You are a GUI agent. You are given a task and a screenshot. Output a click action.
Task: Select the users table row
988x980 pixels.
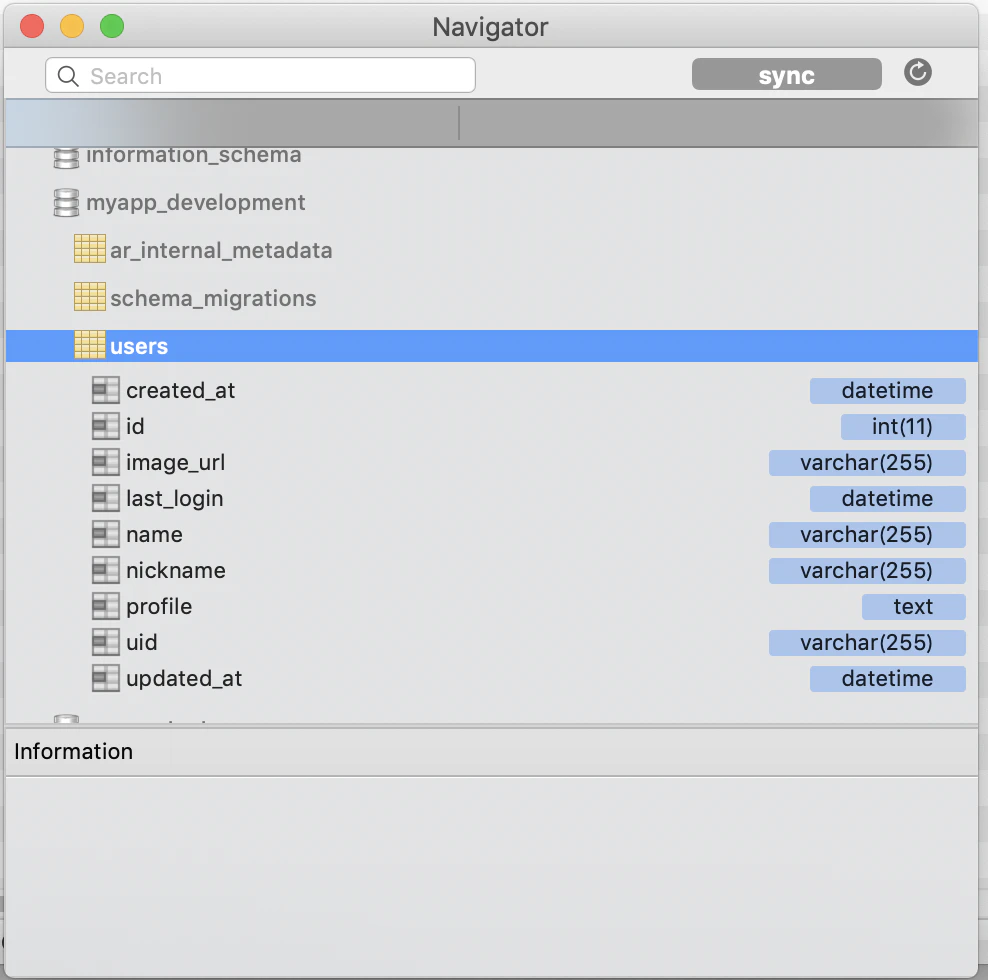[x=491, y=346]
